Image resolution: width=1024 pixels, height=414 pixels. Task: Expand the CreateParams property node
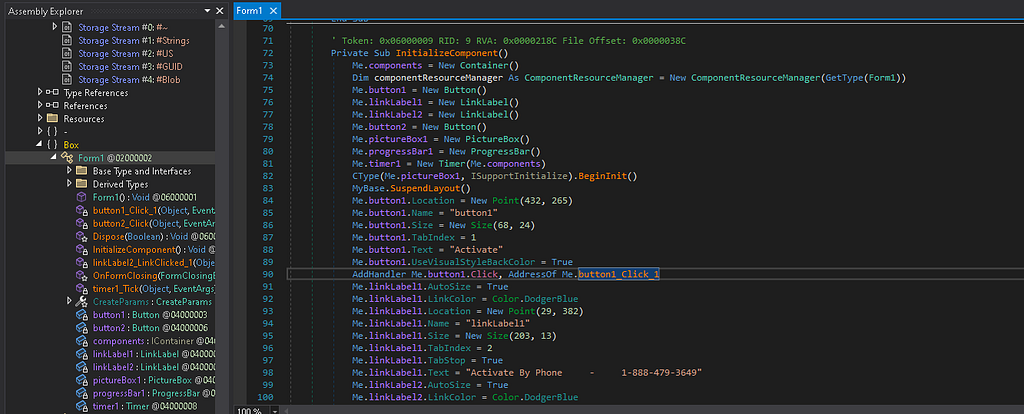69,302
